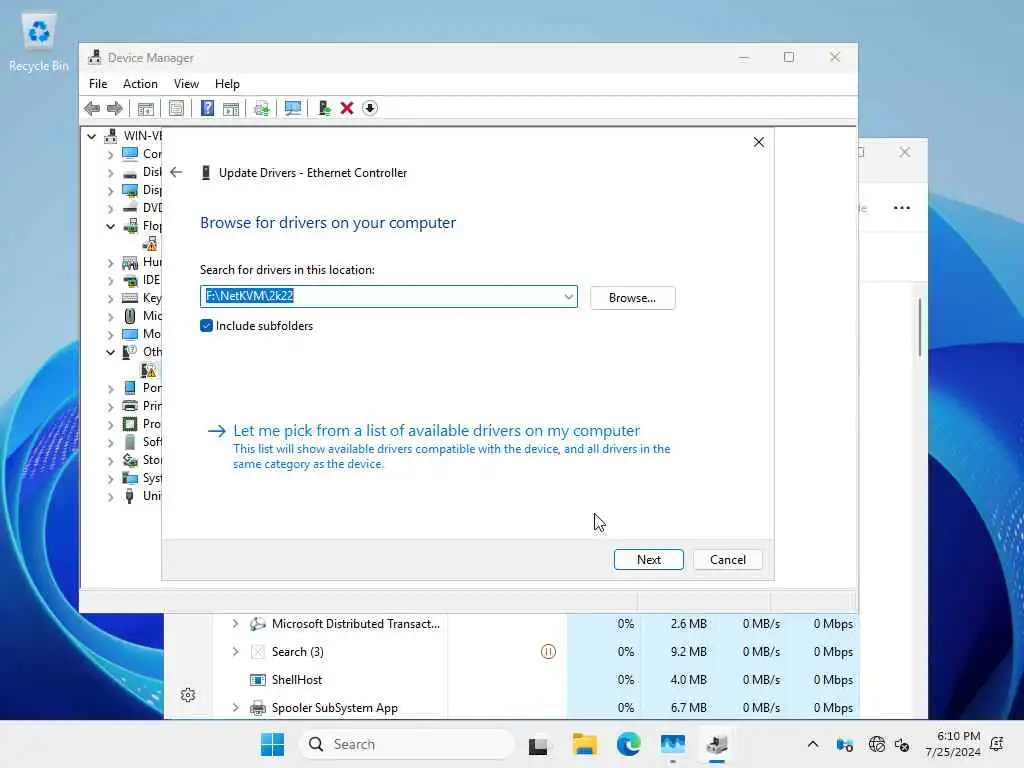Viewport: 1024px width, 768px height.
Task: Click the Processors category icon
Action: tap(130, 424)
